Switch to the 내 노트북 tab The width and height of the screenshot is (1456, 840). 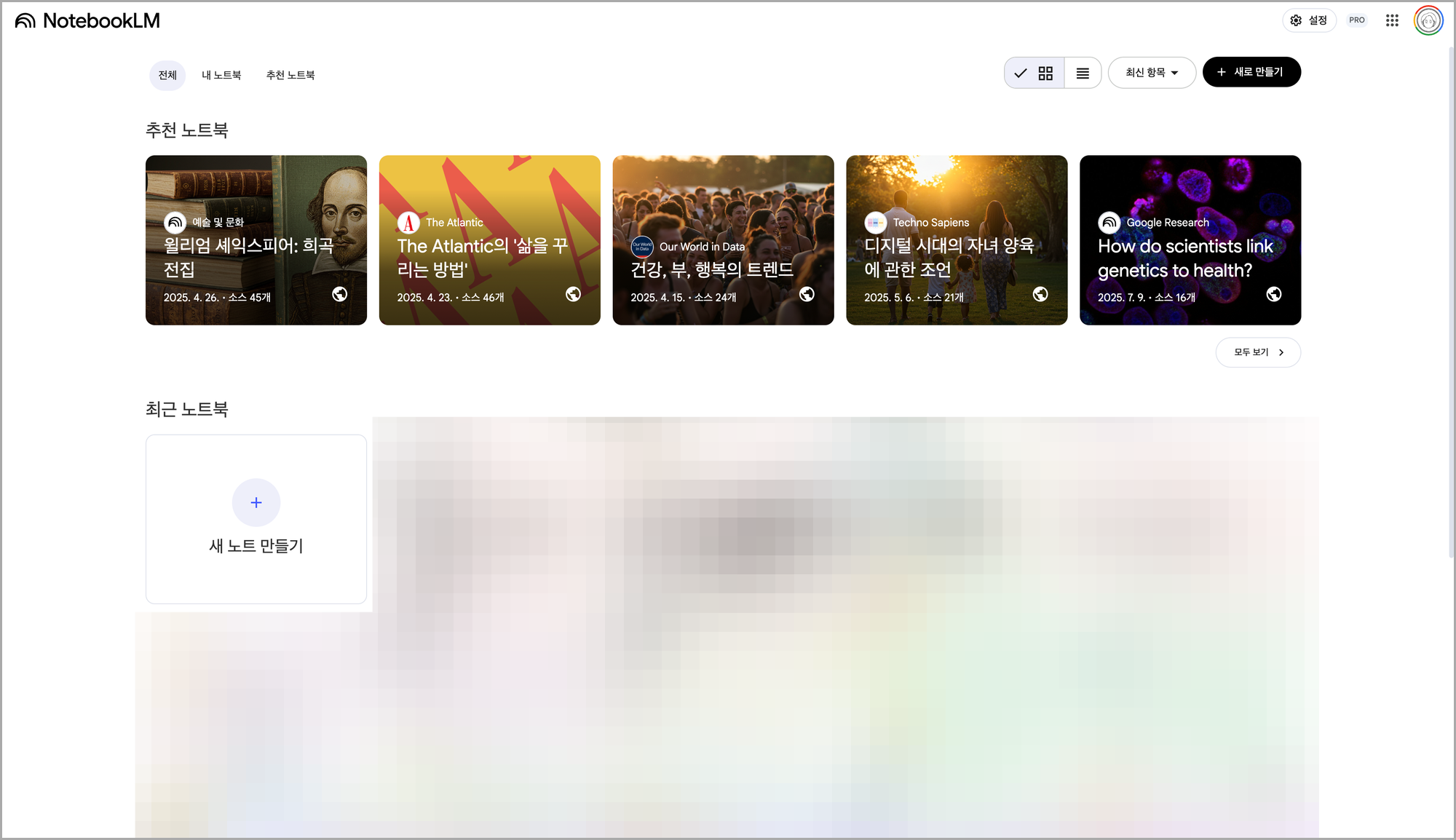[221, 75]
